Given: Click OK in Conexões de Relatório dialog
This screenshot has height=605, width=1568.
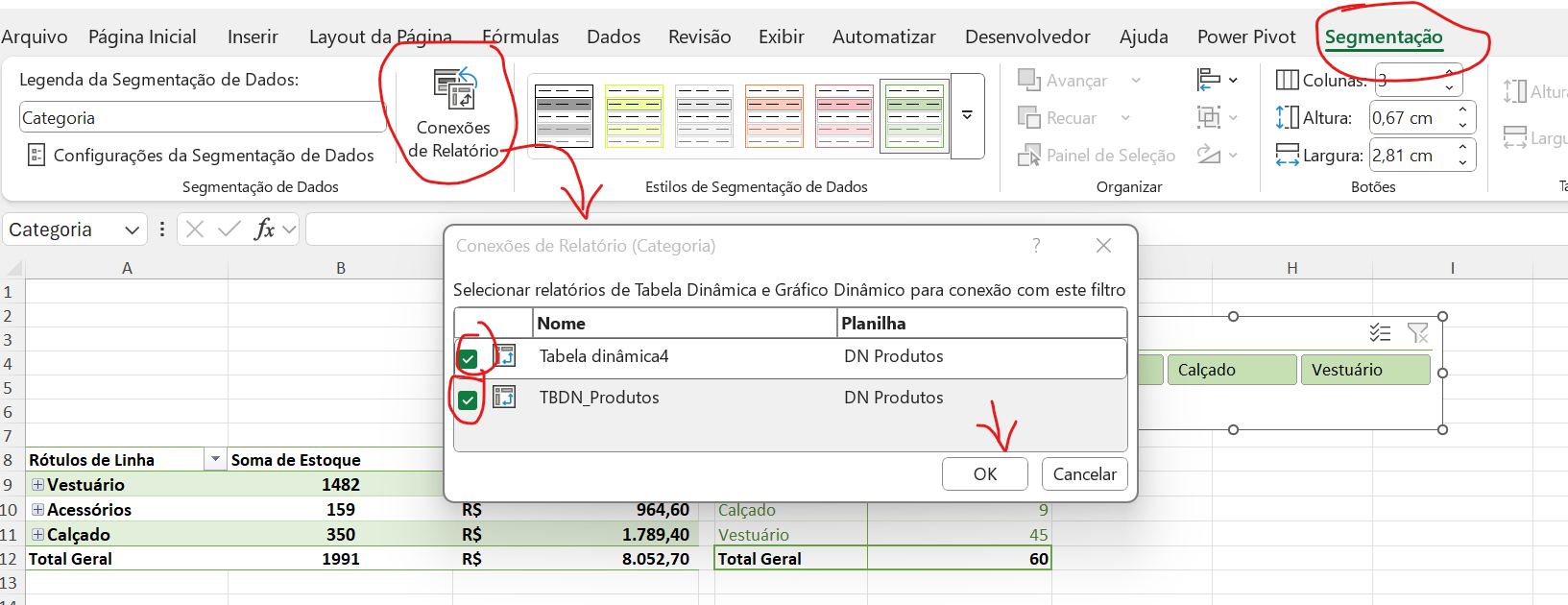Looking at the screenshot, I should click(x=985, y=473).
